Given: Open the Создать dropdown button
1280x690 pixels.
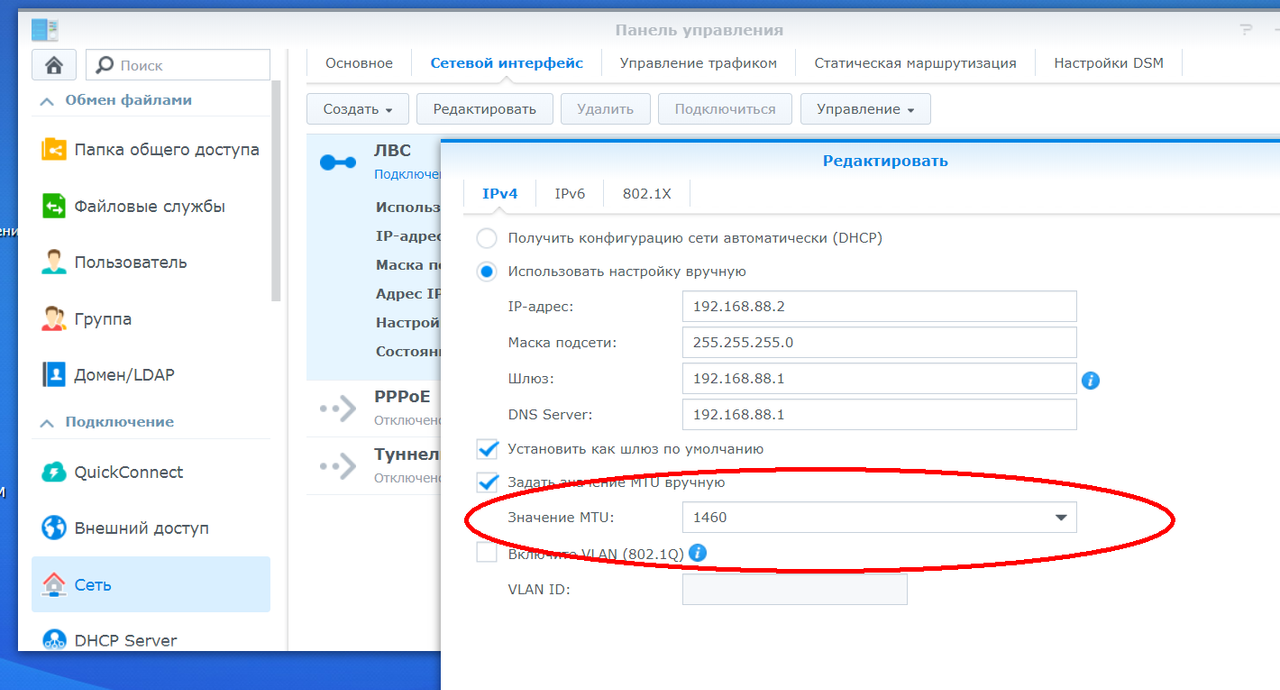Looking at the screenshot, I should [358, 109].
